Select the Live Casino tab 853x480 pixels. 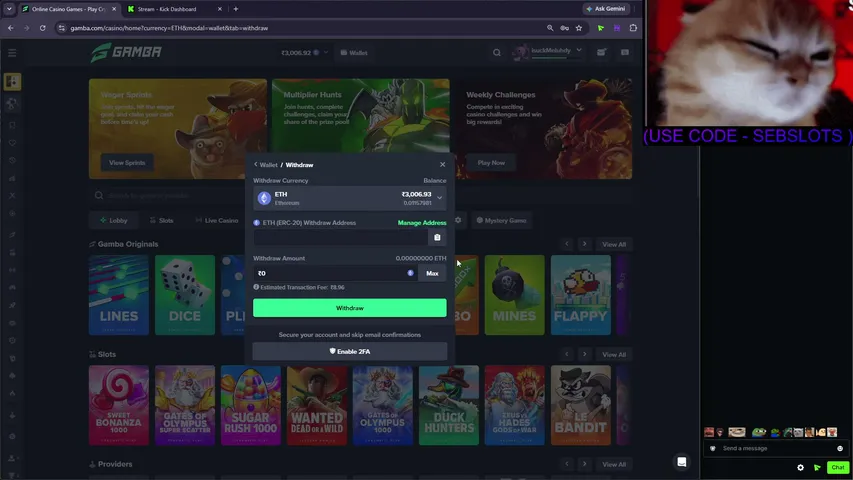[x=217, y=220]
